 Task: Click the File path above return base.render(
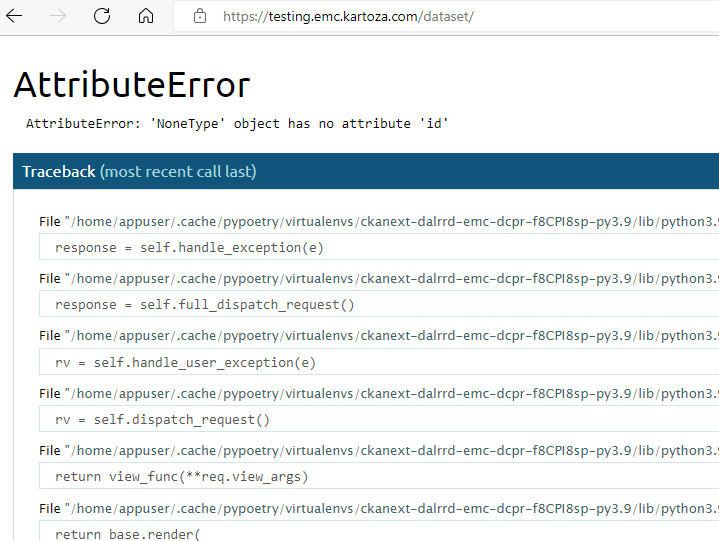(x=379, y=508)
